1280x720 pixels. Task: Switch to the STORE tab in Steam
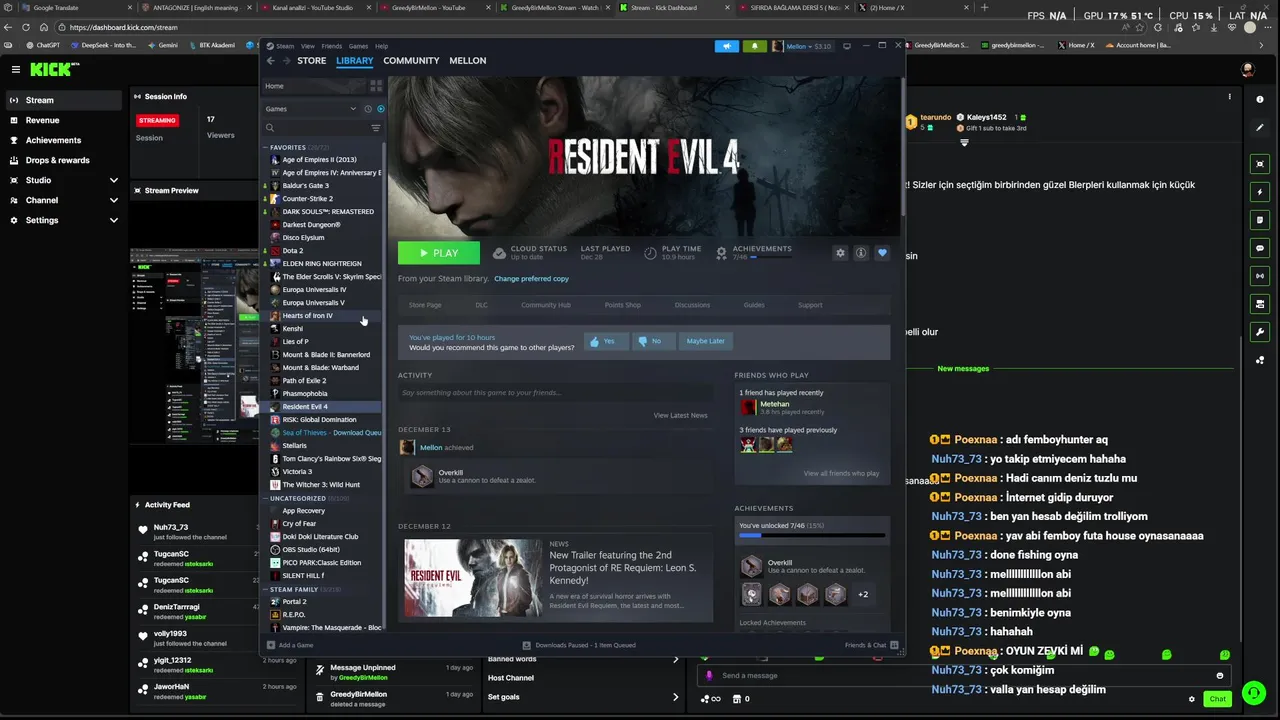[312, 61]
